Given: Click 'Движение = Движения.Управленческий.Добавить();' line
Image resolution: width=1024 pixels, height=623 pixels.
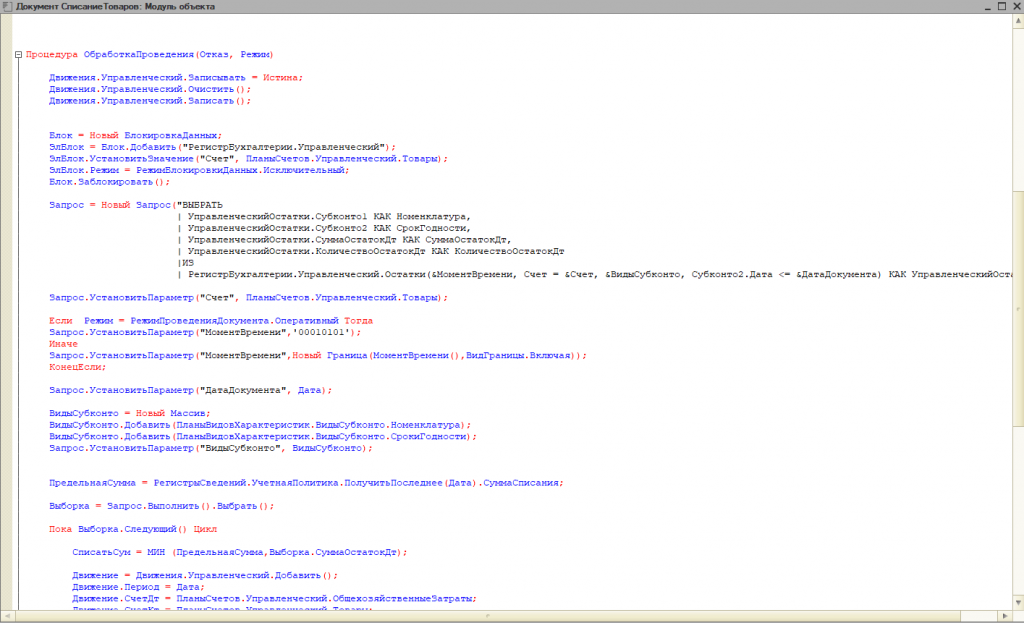Looking at the screenshot, I should click(x=205, y=576).
